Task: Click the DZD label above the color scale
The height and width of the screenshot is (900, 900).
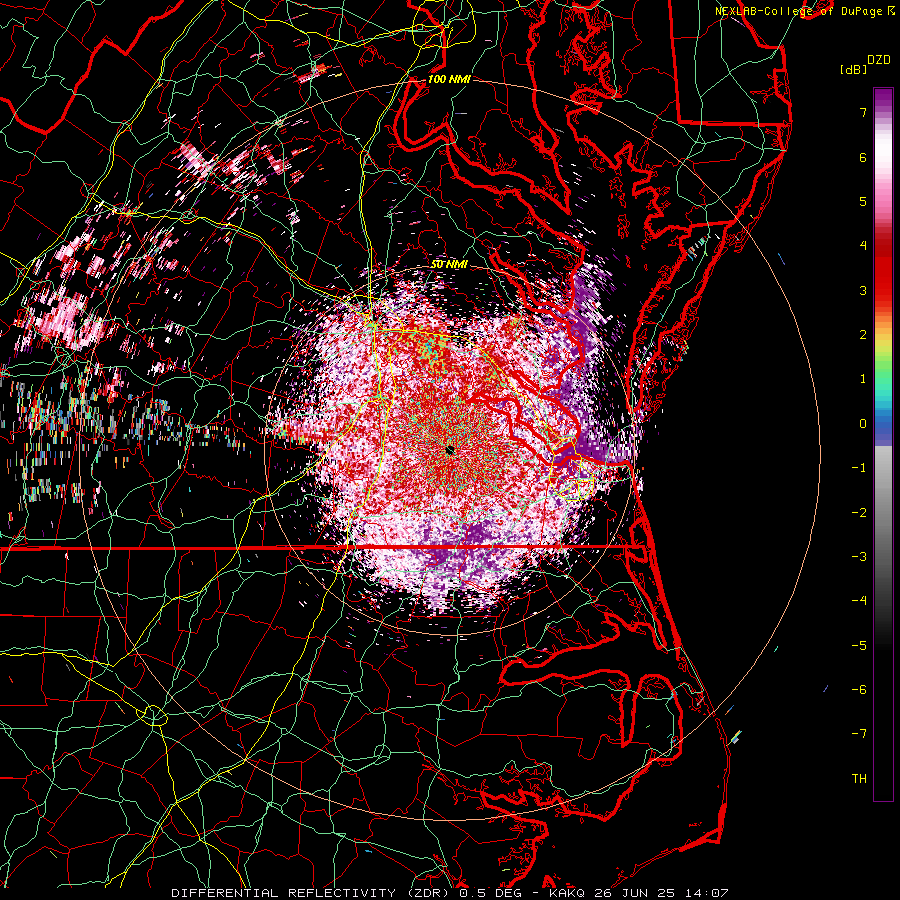Action: pyautogui.click(x=879, y=60)
